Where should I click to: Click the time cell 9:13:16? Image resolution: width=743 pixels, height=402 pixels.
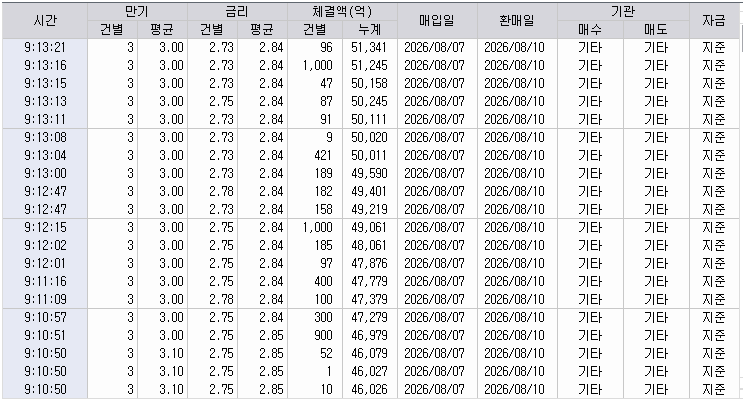click(45, 65)
